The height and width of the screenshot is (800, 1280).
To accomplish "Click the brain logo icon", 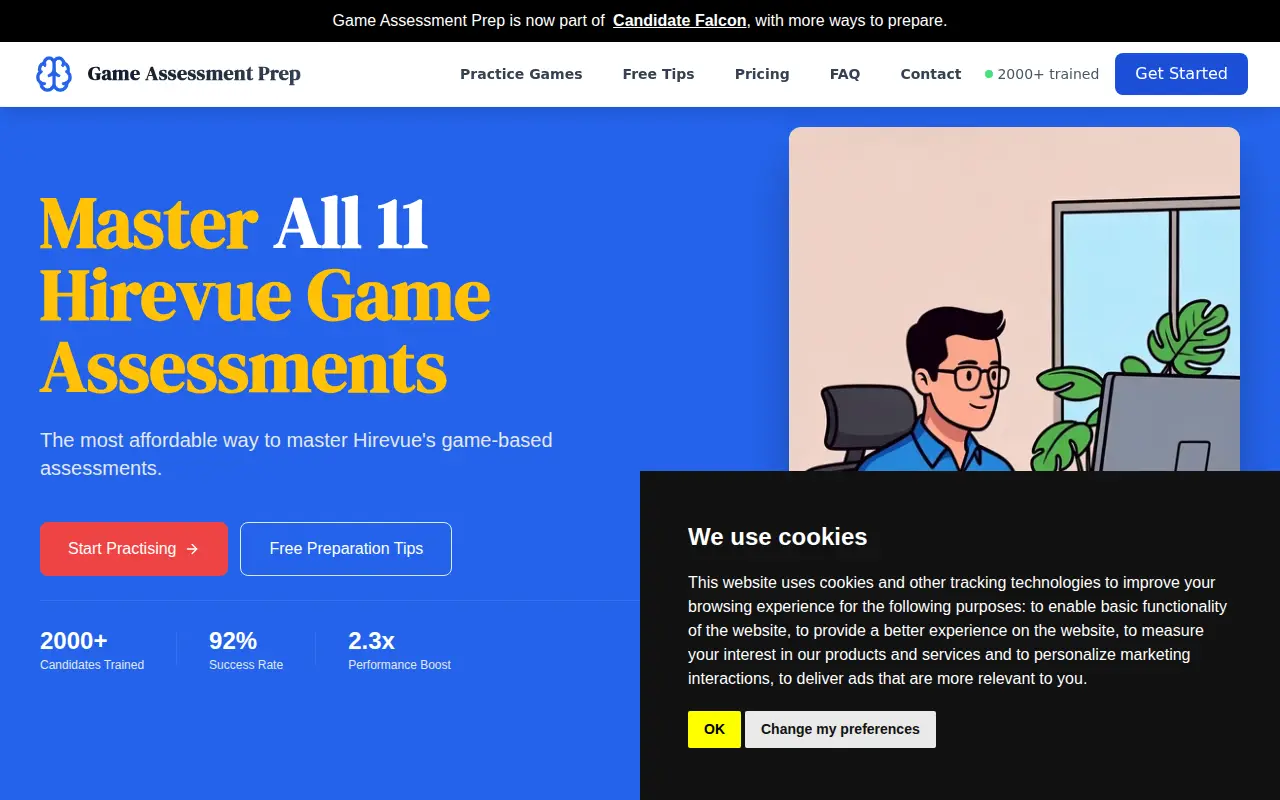I will (x=54, y=74).
